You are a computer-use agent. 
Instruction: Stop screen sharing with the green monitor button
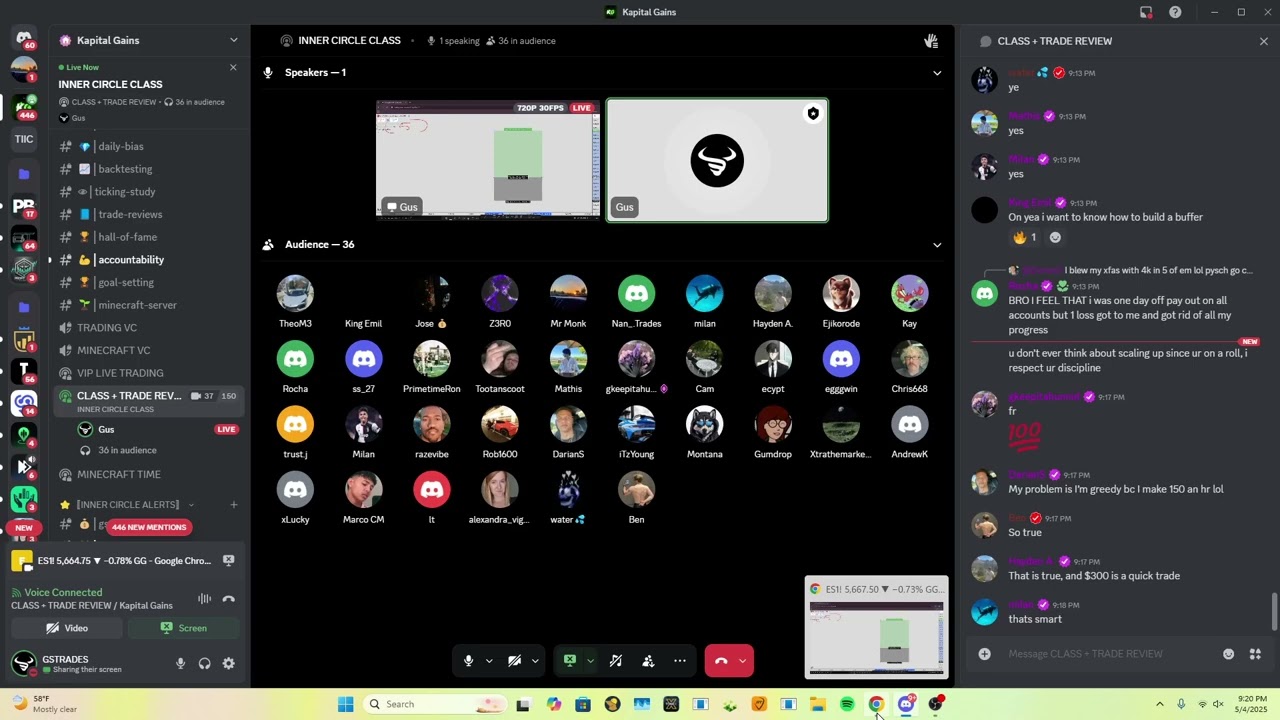click(x=570, y=661)
